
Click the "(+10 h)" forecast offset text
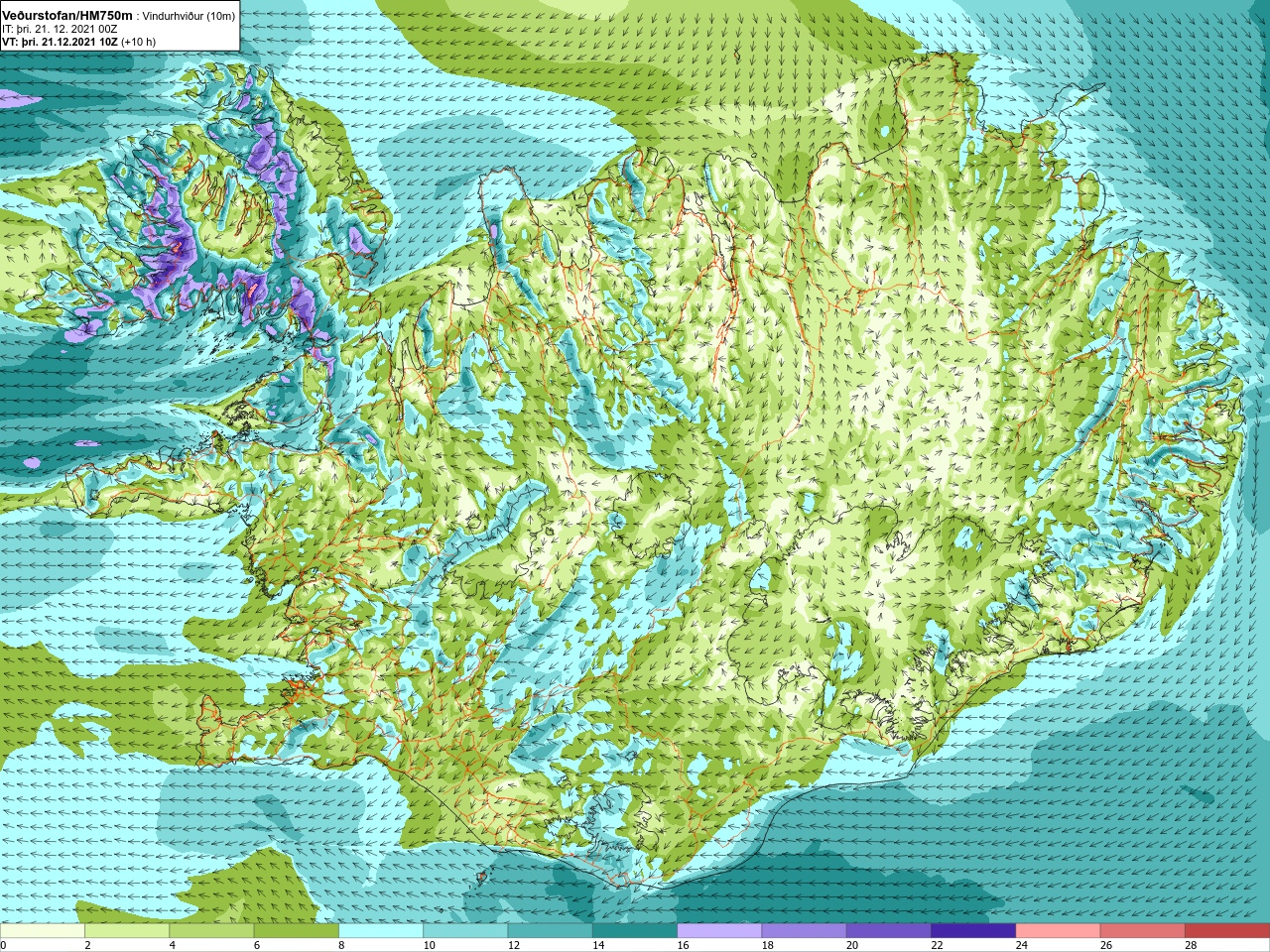pyautogui.click(x=138, y=42)
